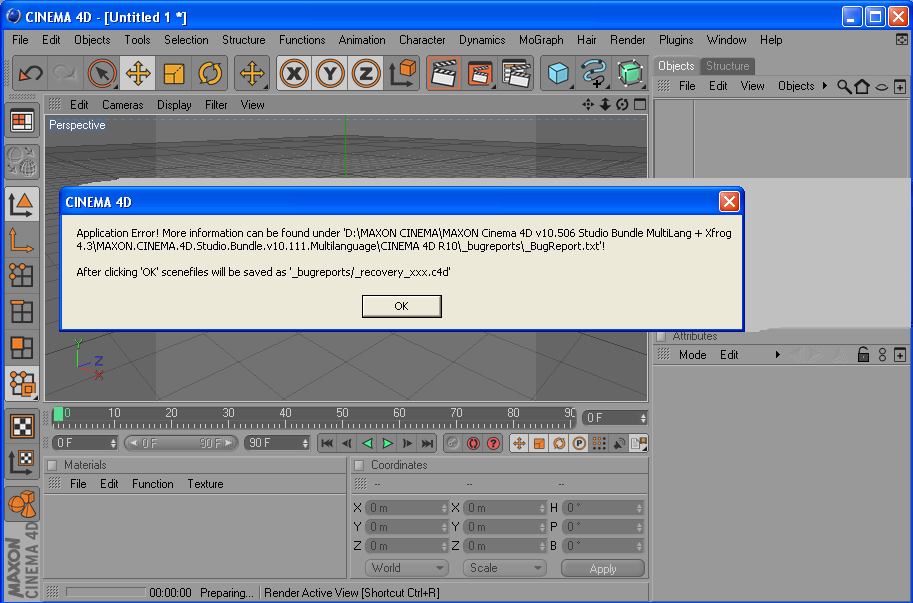The image size is (913, 603).
Task: Select the Live Selection tool
Action: tap(102, 73)
